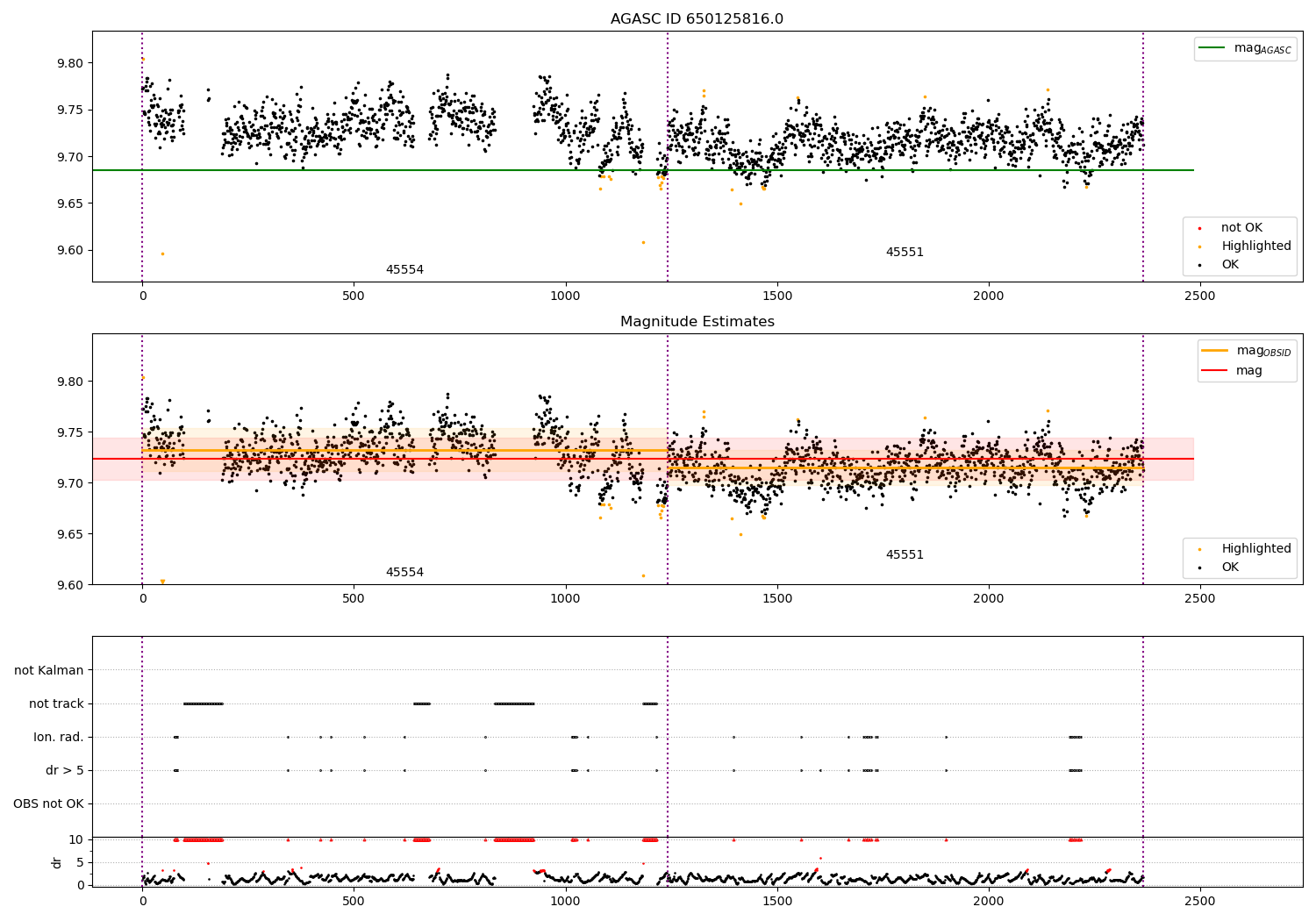Click the "2500" x-tick under the top plot
Screen dimensions: 1316x921
click(1200, 296)
